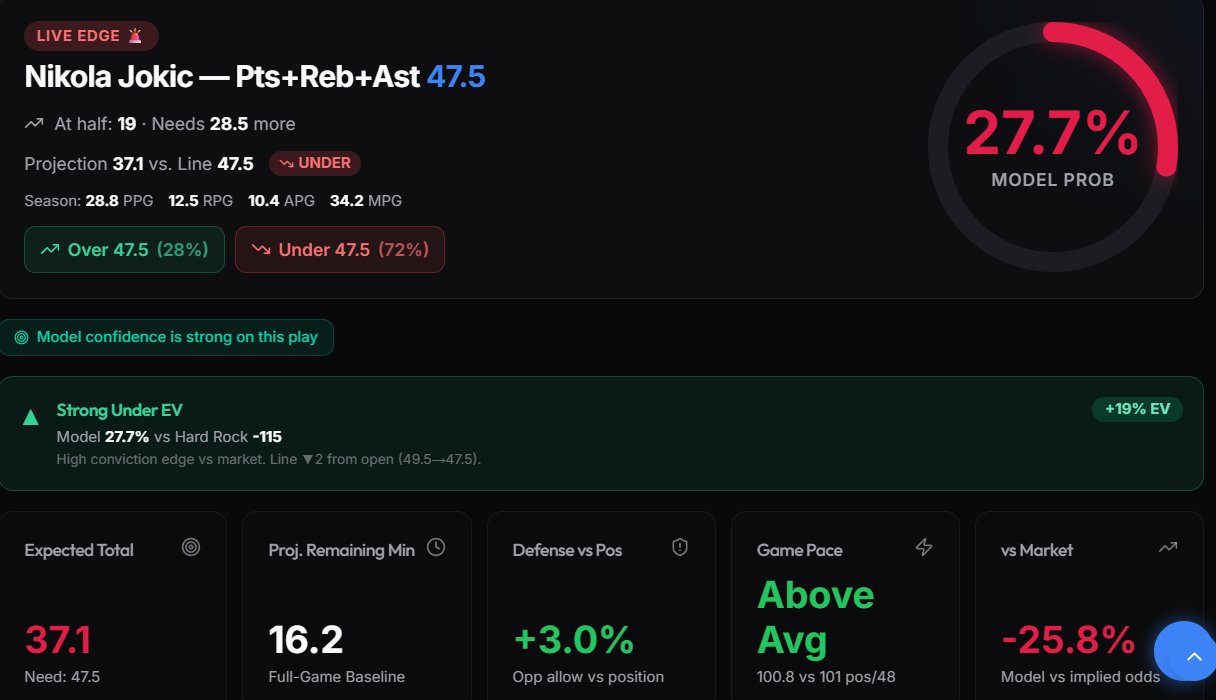Select the Under 47.5 (72%) option
The height and width of the screenshot is (700, 1216).
point(340,250)
